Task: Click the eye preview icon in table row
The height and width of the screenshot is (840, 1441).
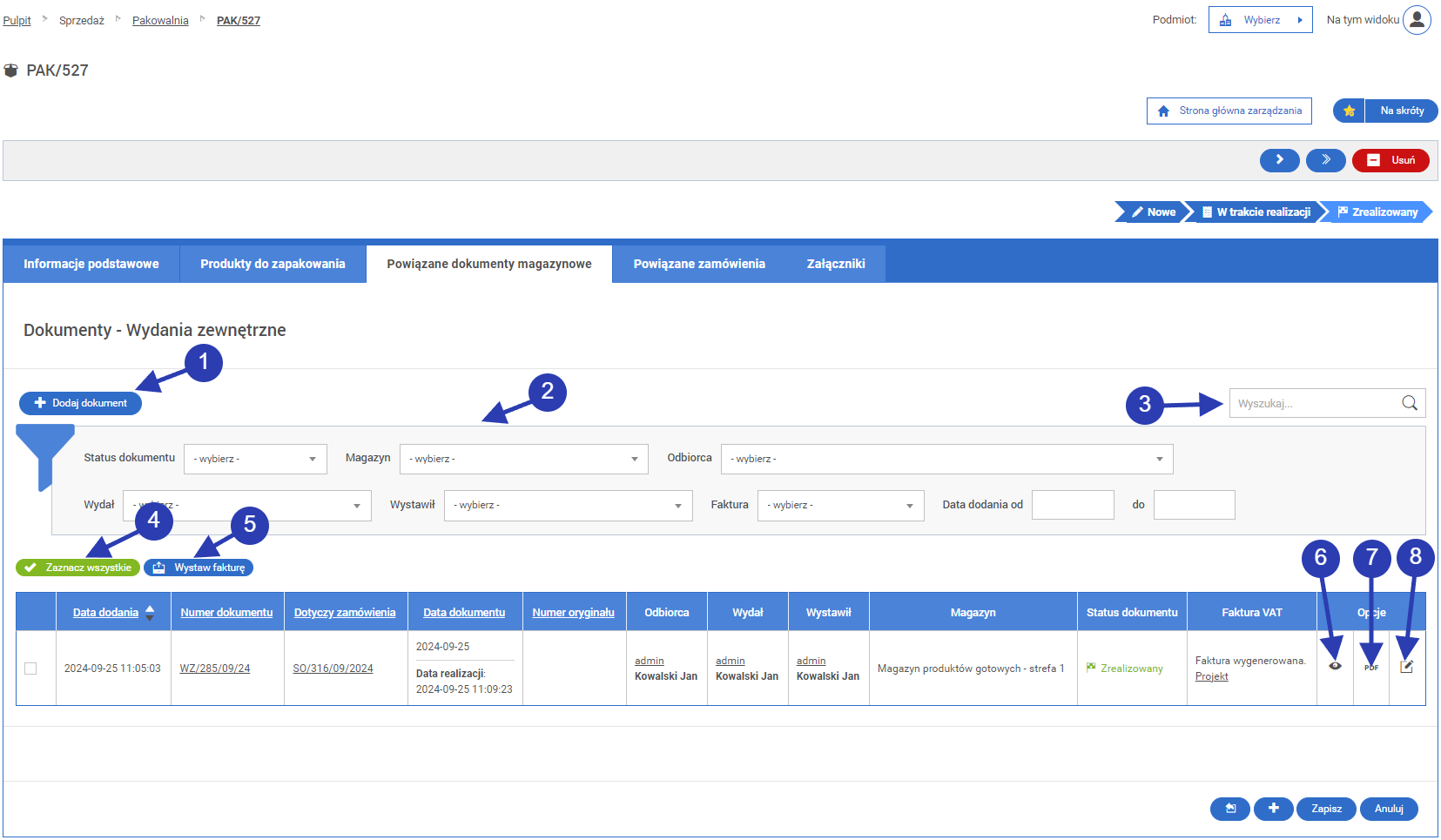Action: pos(1335,666)
